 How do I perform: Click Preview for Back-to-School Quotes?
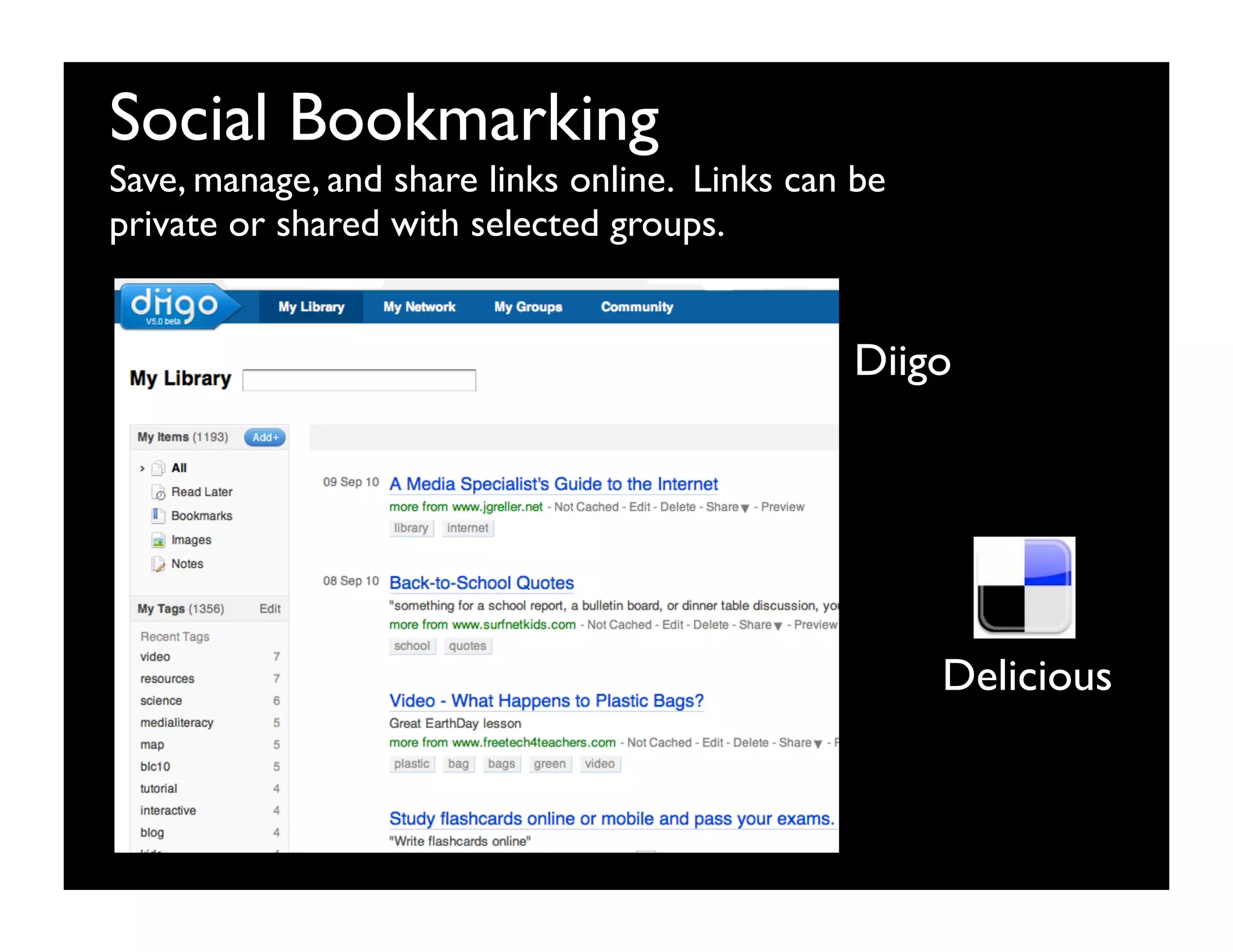click(815, 625)
